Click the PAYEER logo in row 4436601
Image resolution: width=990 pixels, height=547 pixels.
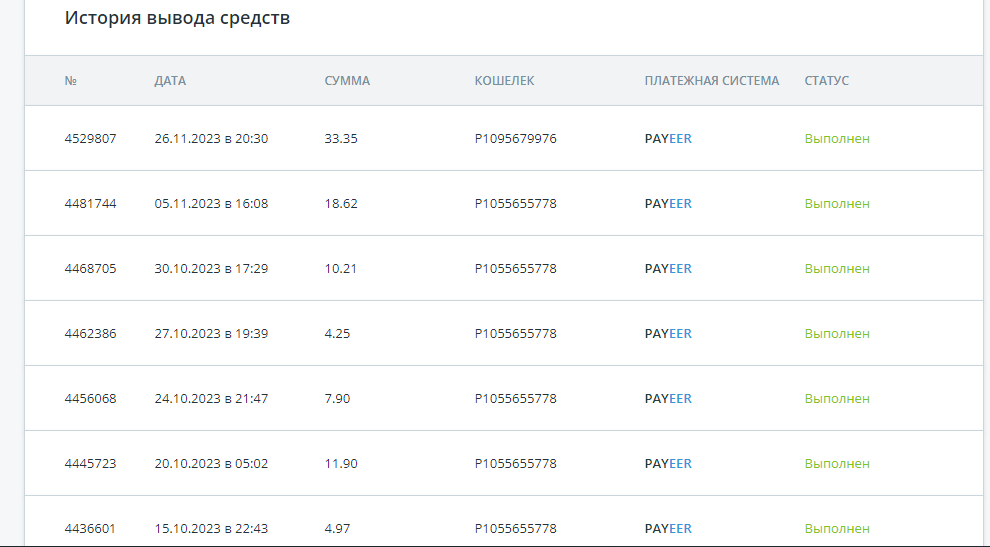click(x=668, y=529)
